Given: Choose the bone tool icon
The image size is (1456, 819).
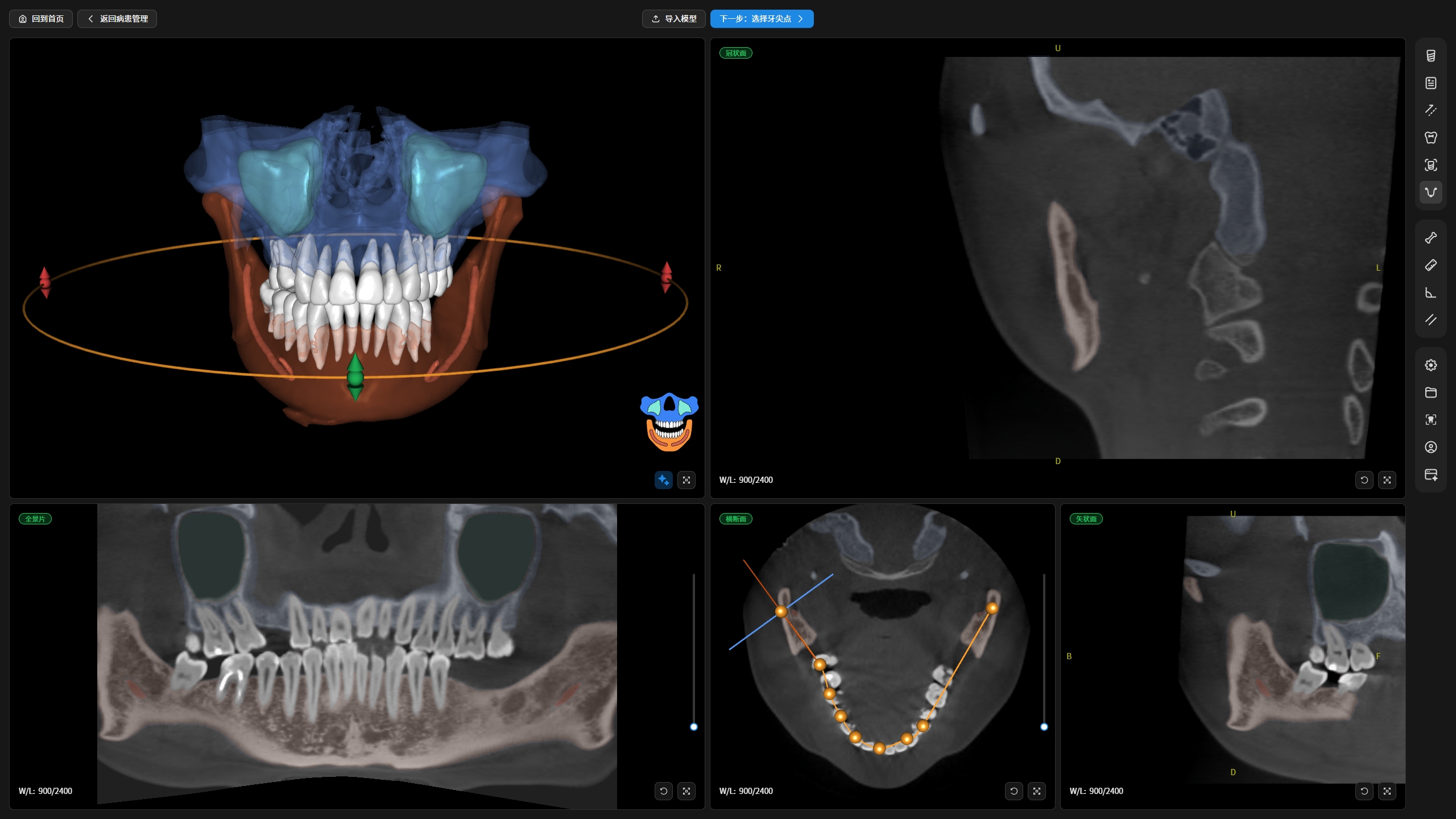Looking at the screenshot, I should coord(1430,238).
